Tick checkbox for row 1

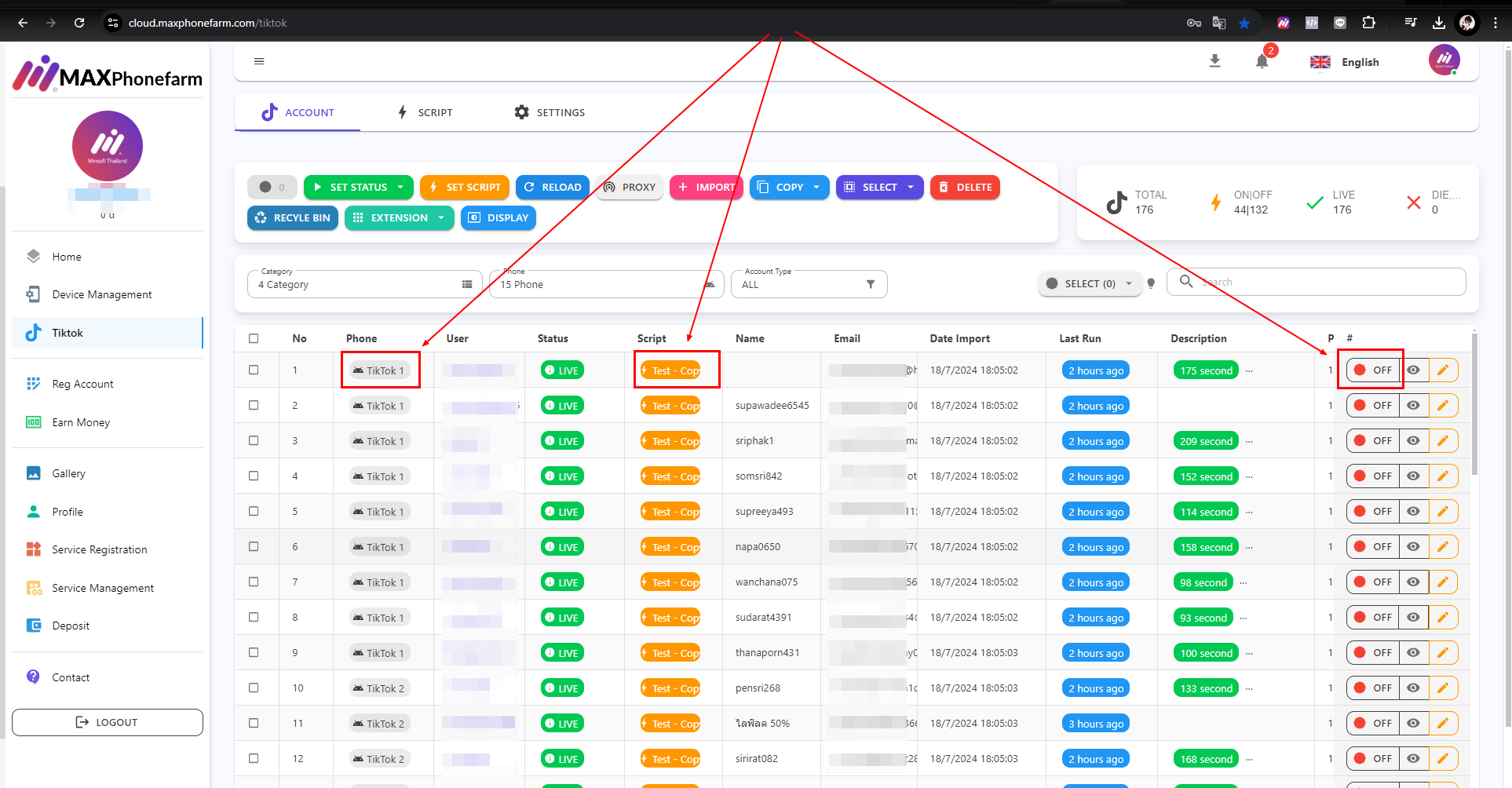click(254, 370)
